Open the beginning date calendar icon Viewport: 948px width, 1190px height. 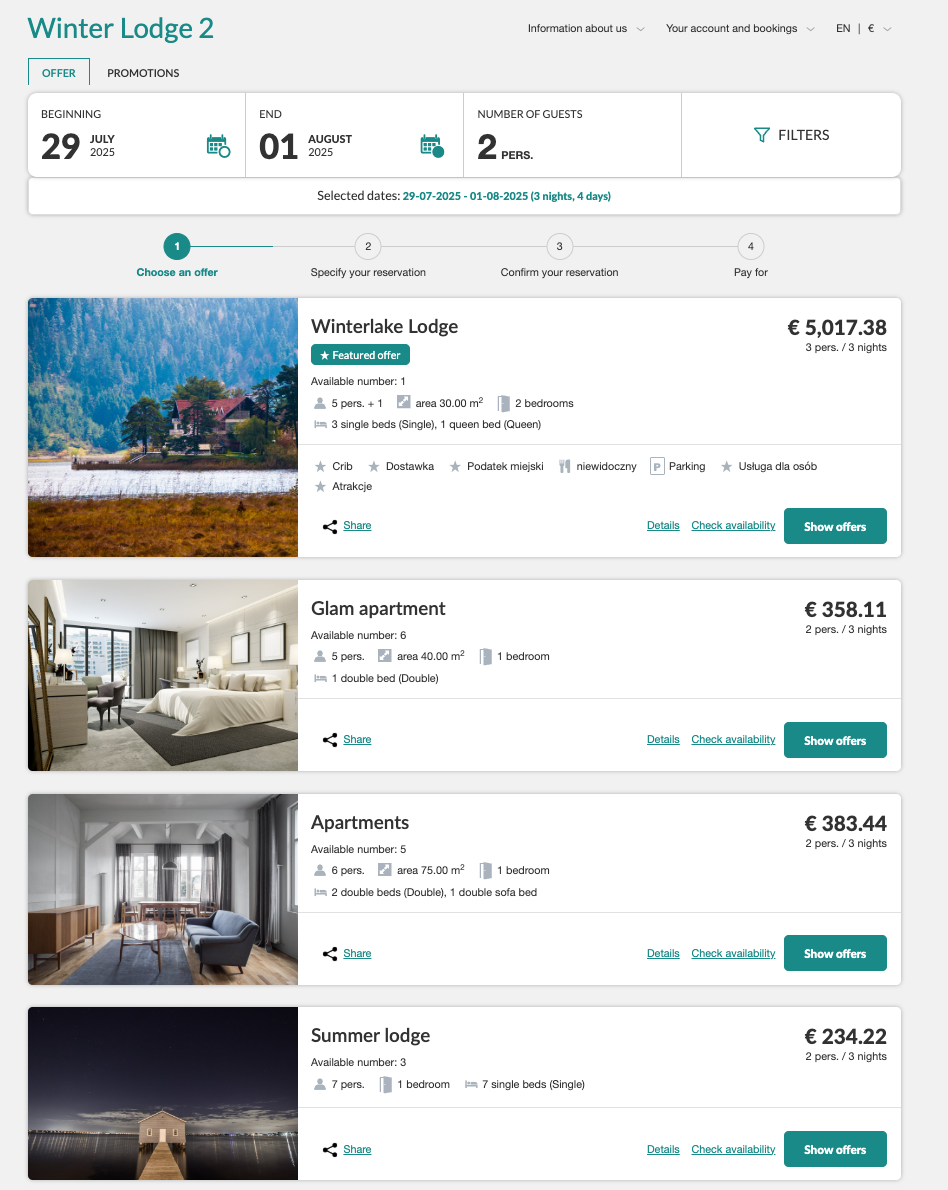click(x=217, y=146)
